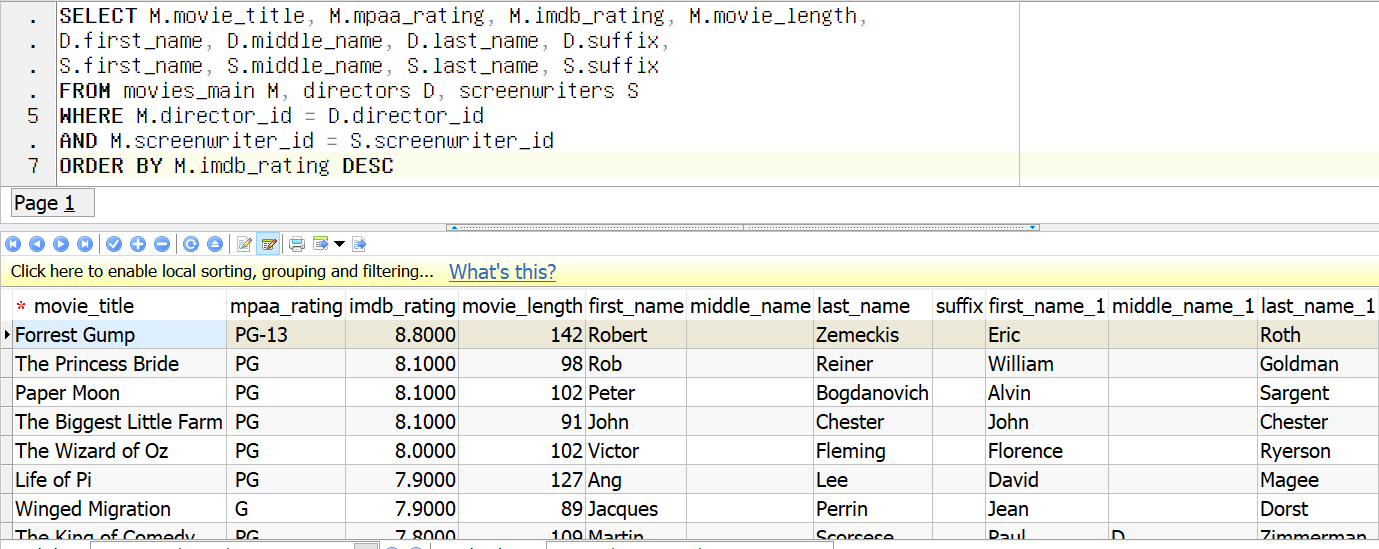This screenshot has width=1379, height=549.
Task: Click the Zemeckis last name cell
Action: (873, 335)
